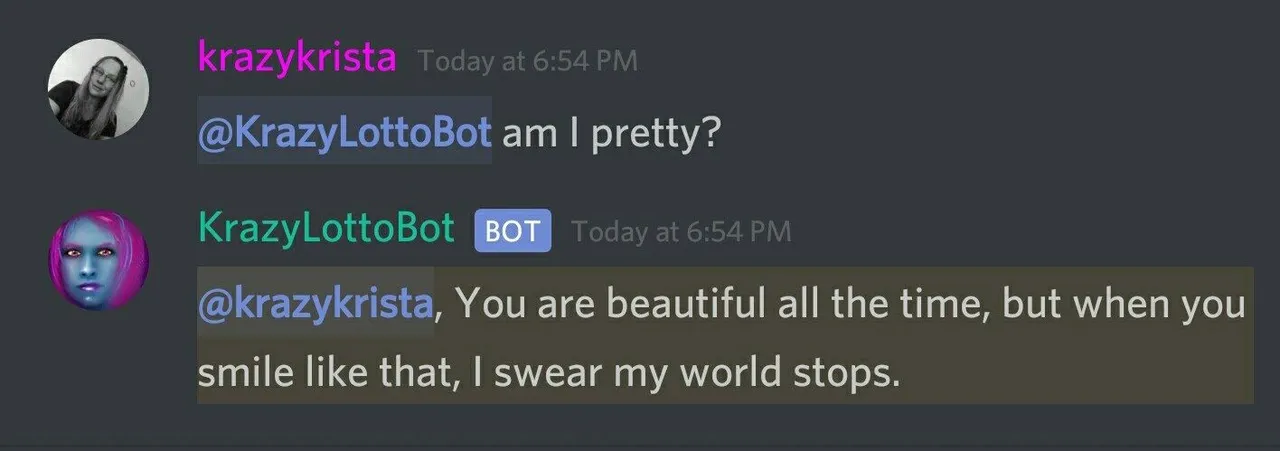Select the "am I pretty?" message text
Viewport: 1280px width, 451px height.
coord(611,133)
